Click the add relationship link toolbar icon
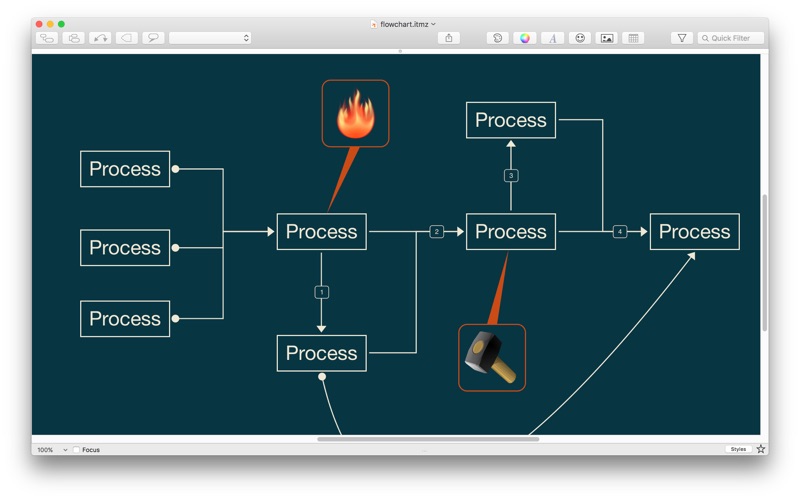The image size is (800, 500). [x=100, y=38]
